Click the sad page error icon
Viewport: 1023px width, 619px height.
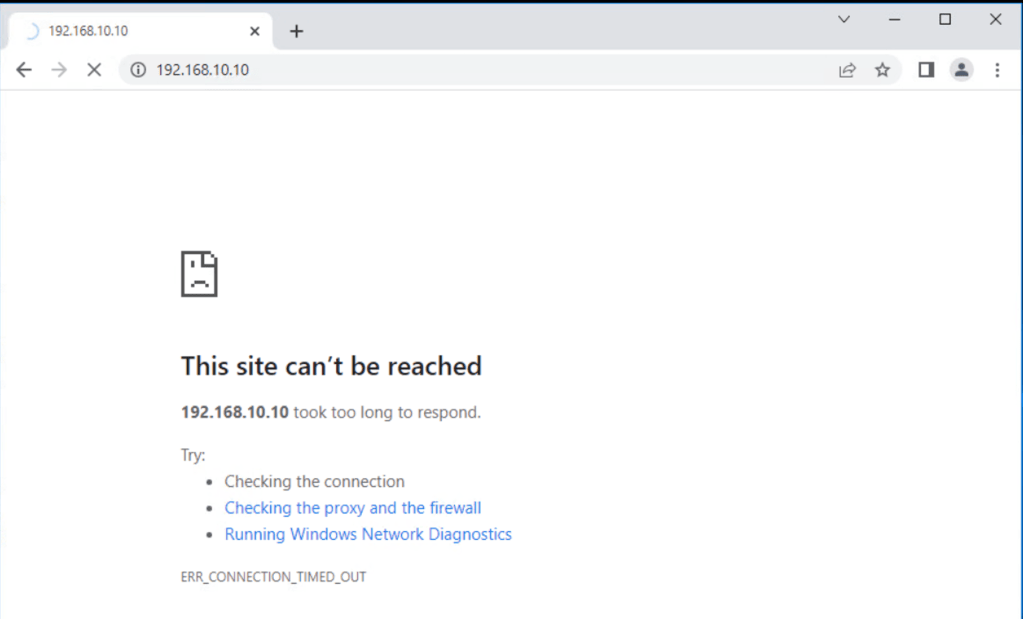pyautogui.click(x=199, y=274)
